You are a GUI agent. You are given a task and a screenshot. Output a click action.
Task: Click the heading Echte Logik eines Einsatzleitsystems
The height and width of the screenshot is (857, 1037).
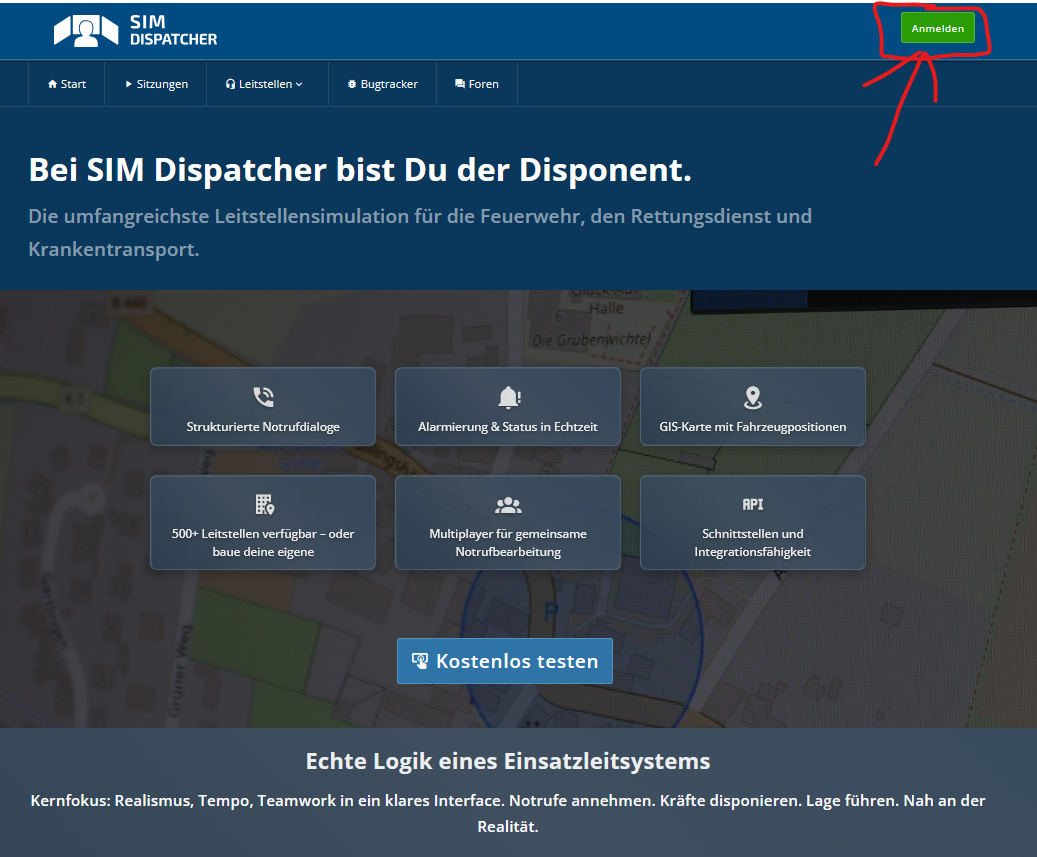508,761
